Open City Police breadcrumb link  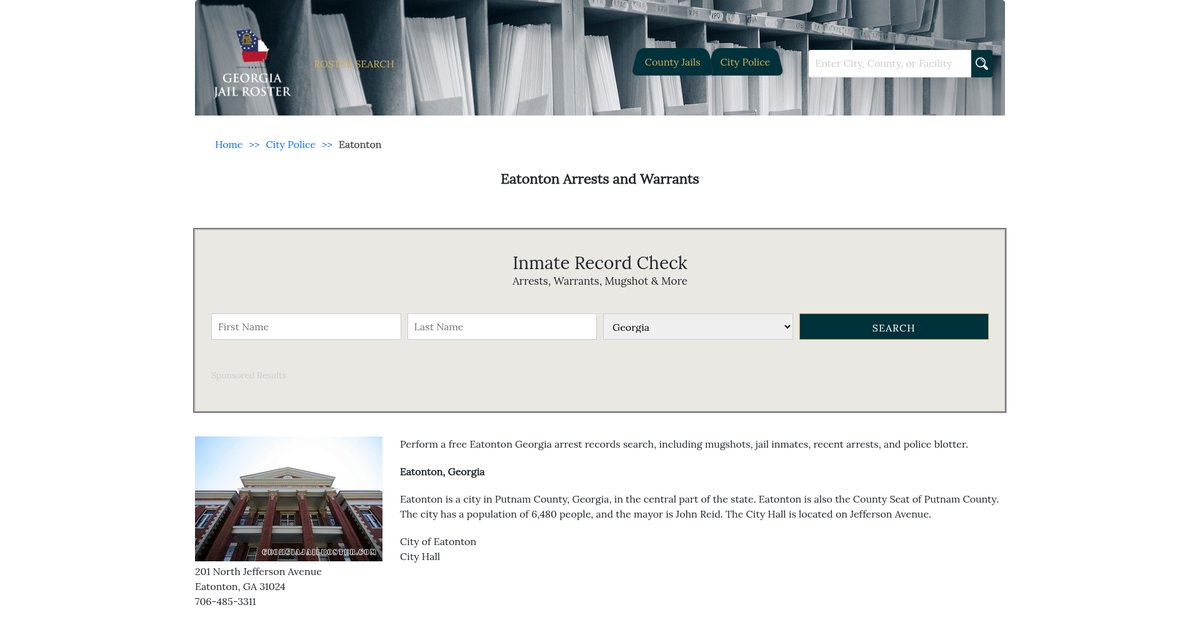[x=290, y=145]
